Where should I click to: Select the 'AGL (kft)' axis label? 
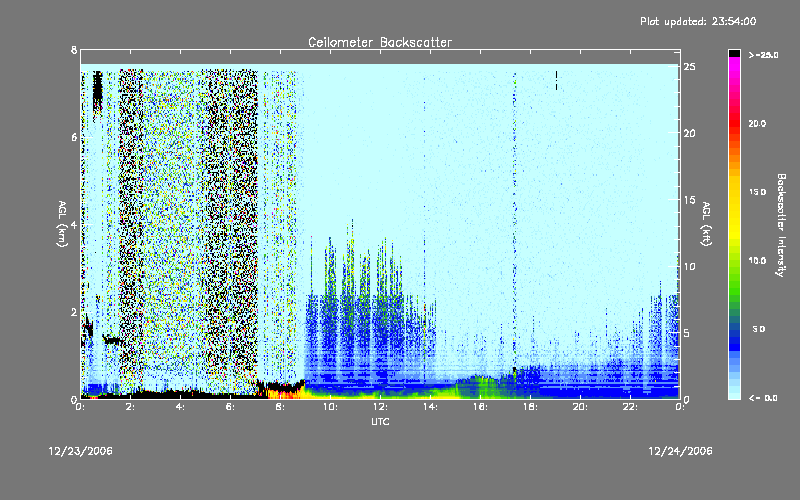(706, 223)
